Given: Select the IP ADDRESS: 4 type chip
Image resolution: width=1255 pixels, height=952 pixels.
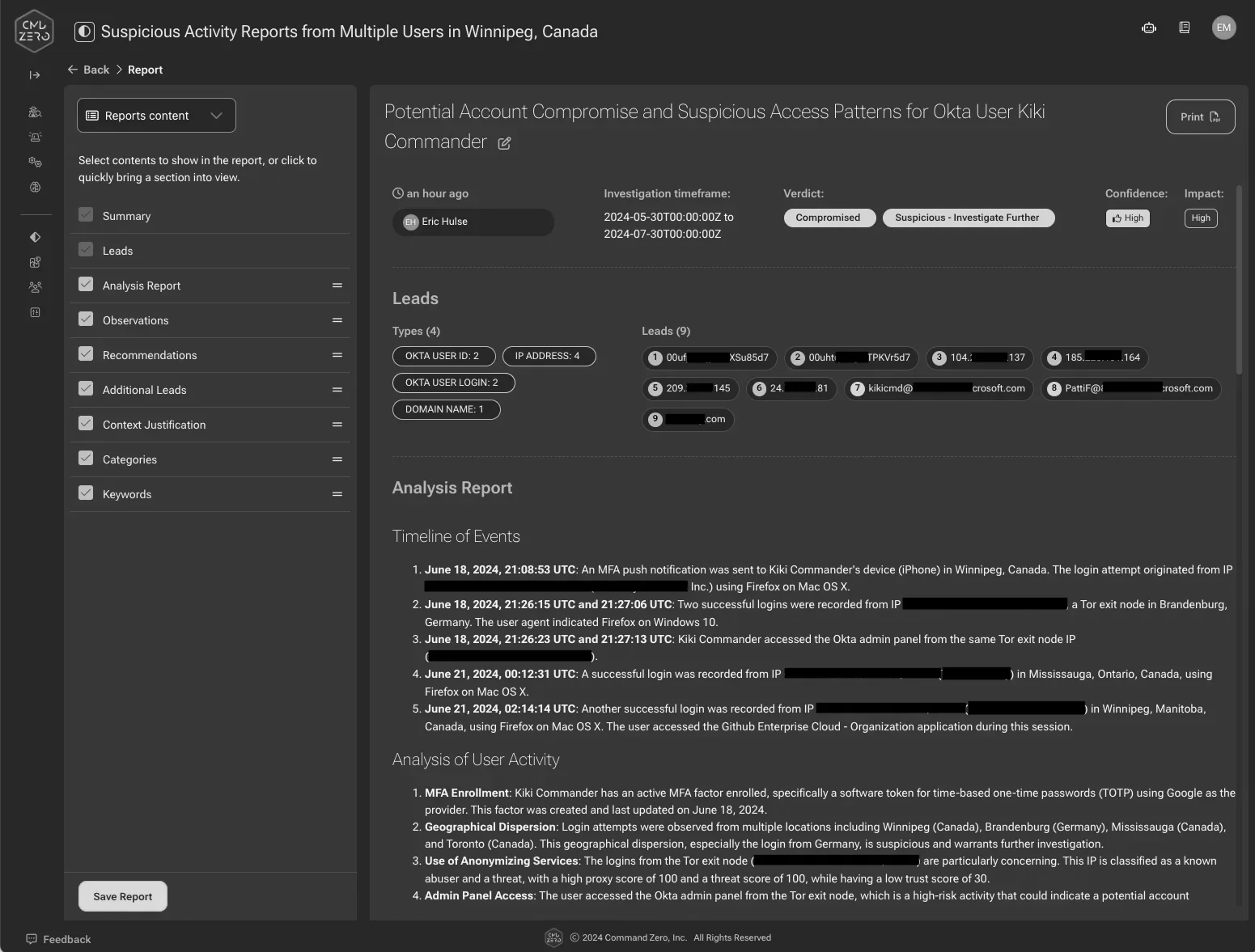Looking at the screenshot, I should [x=549, y=356].
